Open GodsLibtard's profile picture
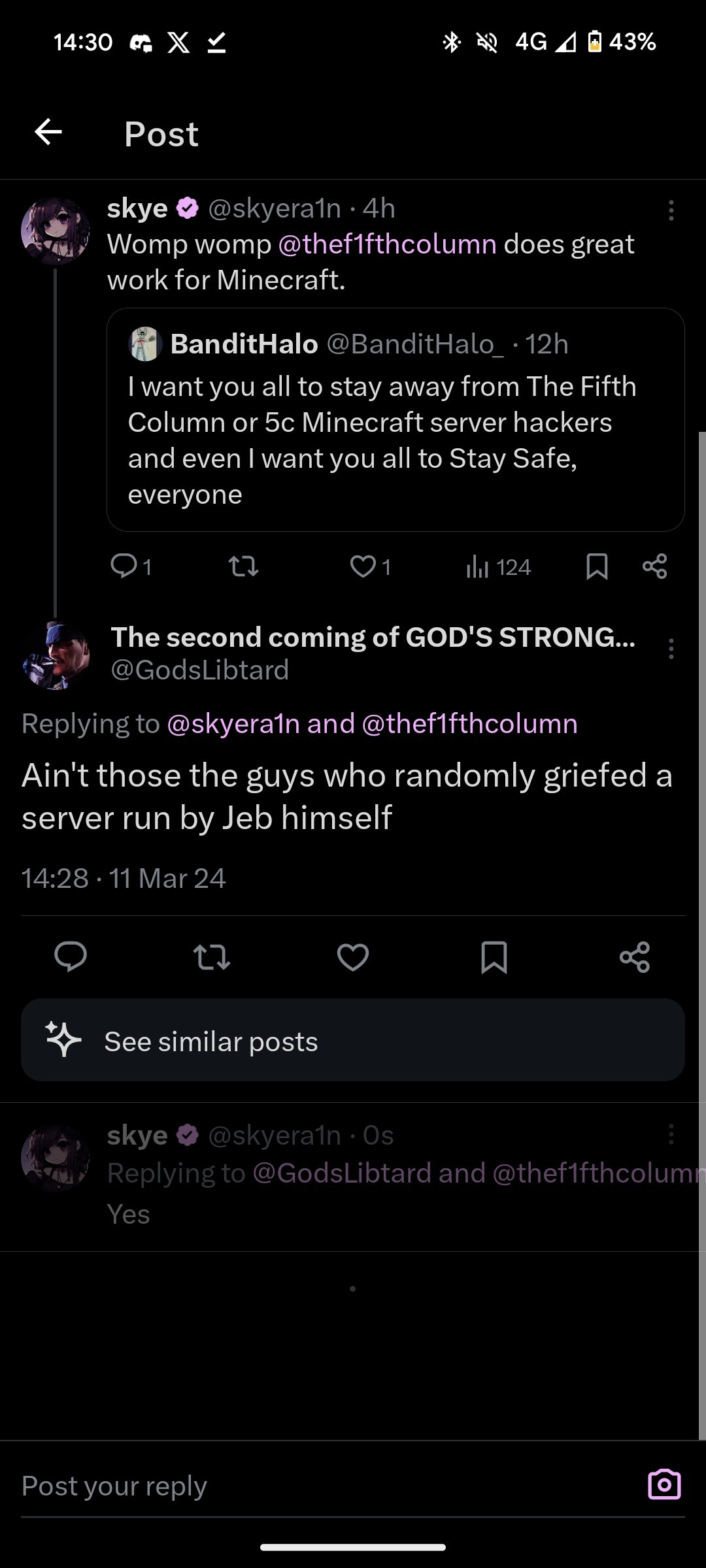The image size is (706, 1568). [56, 655]
